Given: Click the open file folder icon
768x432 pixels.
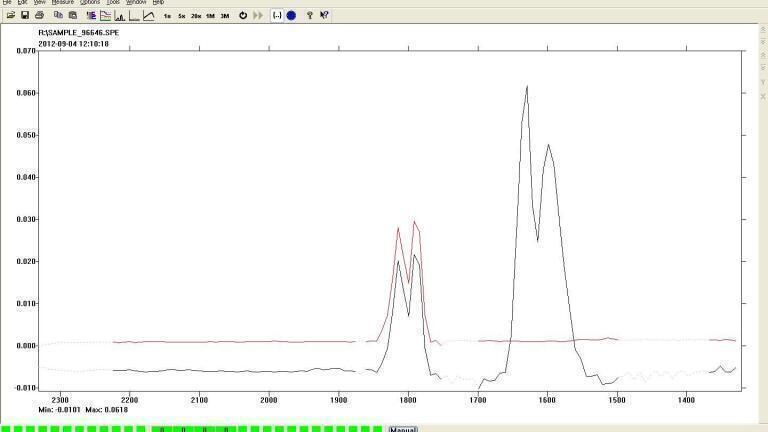Looking at the screenshot, I should click(x=11, y=16).
